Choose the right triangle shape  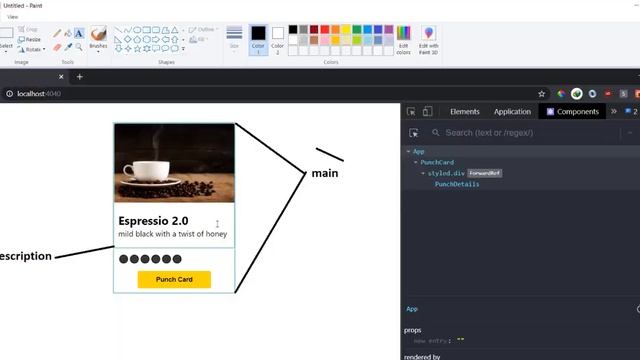click(118, 40)
